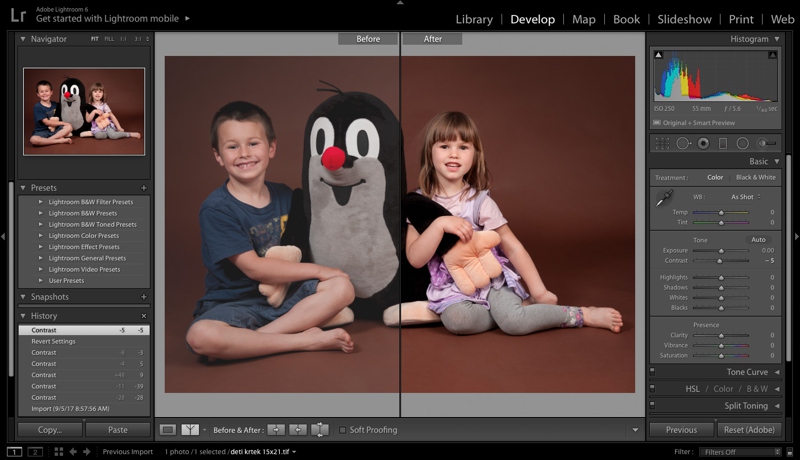Collapse the Basic panel
Image resolution: width=800 pixels, height=460 pixels.
coord(777,161)
